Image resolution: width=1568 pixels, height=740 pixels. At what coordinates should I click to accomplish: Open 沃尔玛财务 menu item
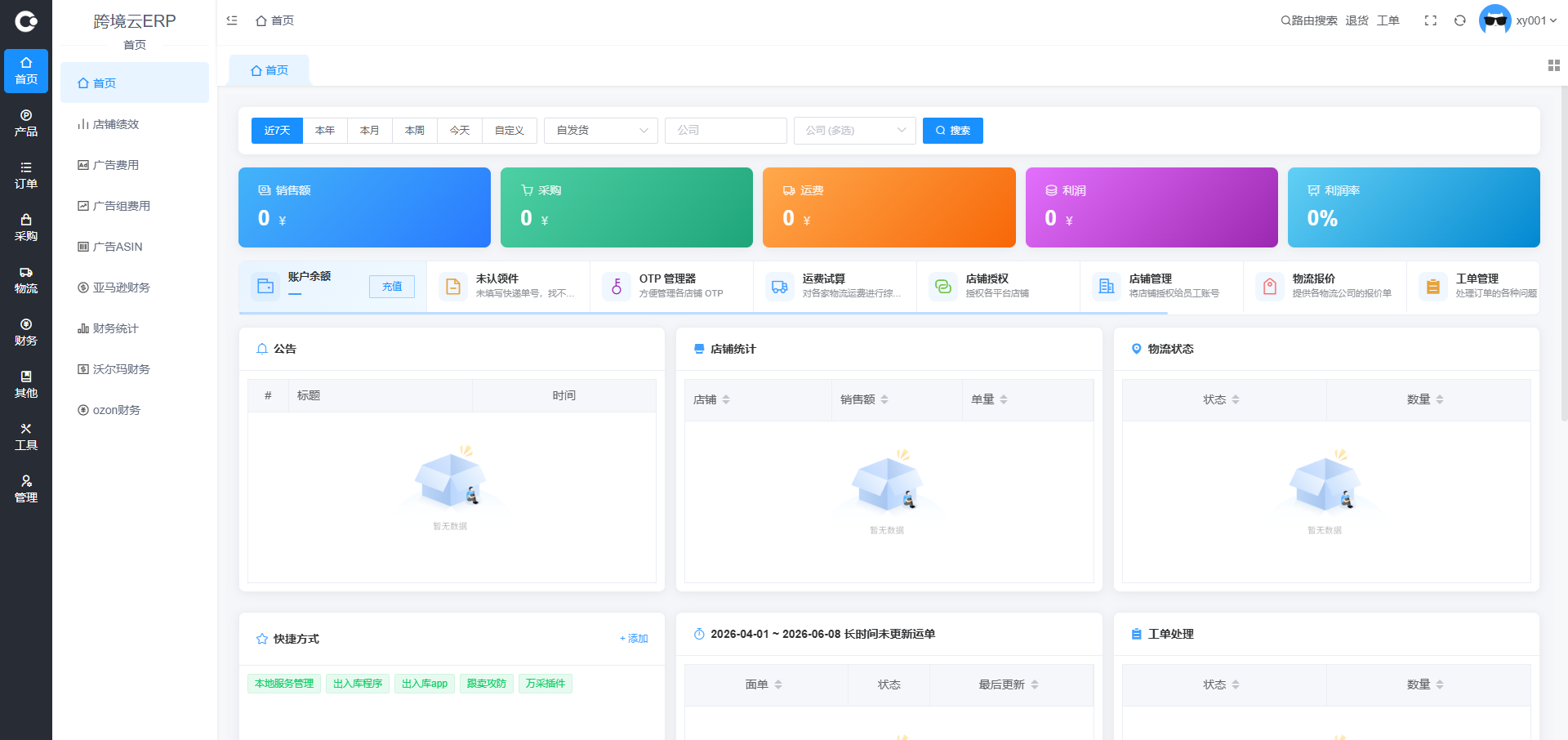pos(135,369)
